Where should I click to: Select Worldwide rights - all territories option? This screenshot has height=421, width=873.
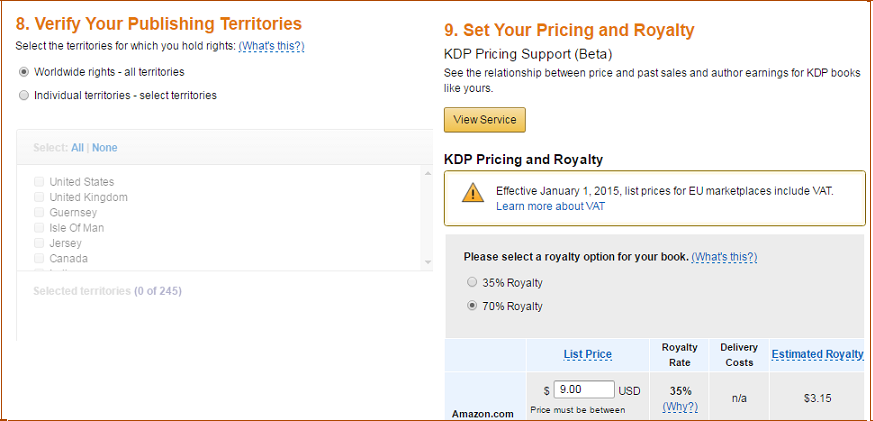[23, 72]
